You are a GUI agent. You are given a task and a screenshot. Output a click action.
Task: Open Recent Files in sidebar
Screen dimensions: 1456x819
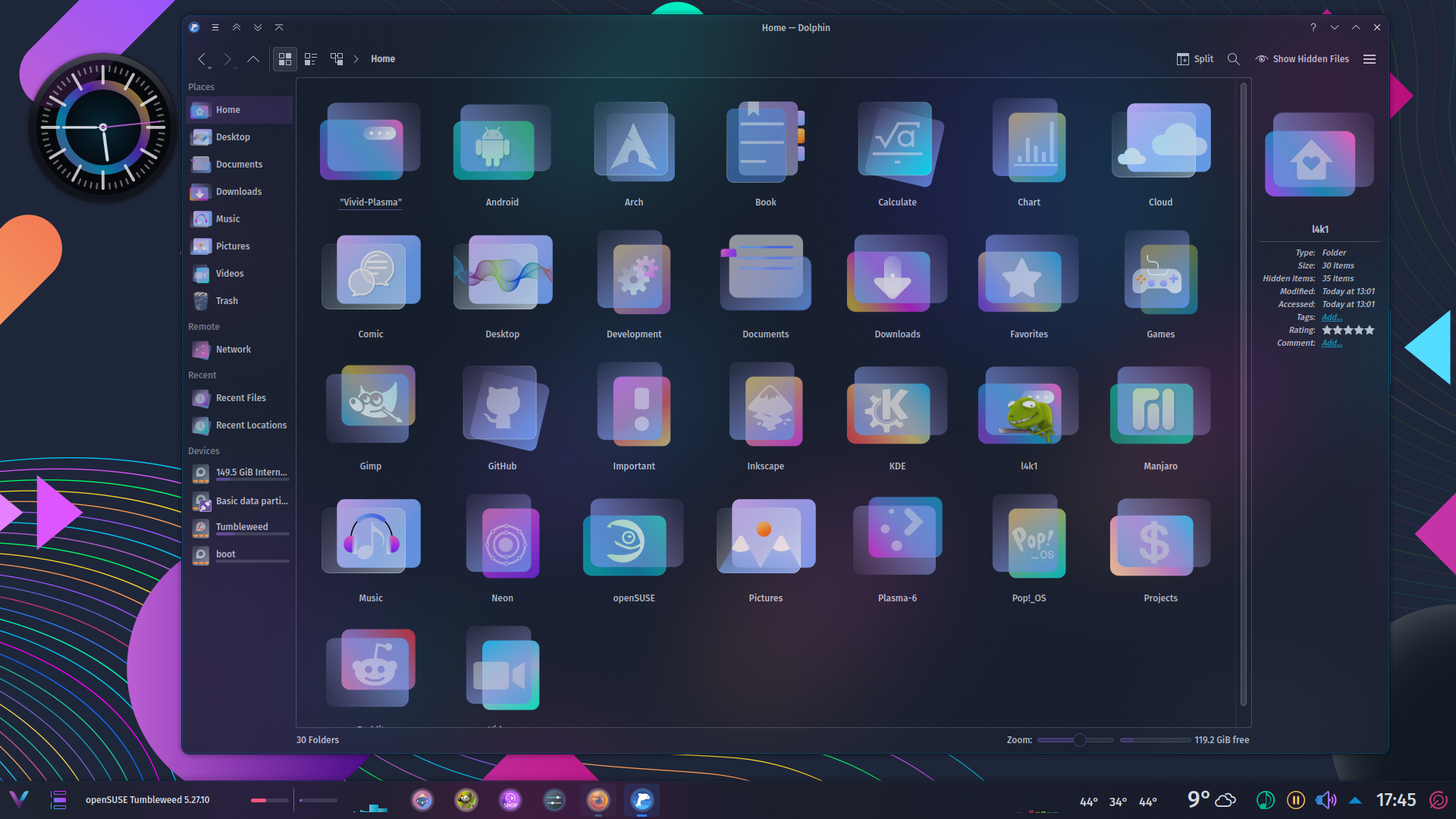[240, 398]
